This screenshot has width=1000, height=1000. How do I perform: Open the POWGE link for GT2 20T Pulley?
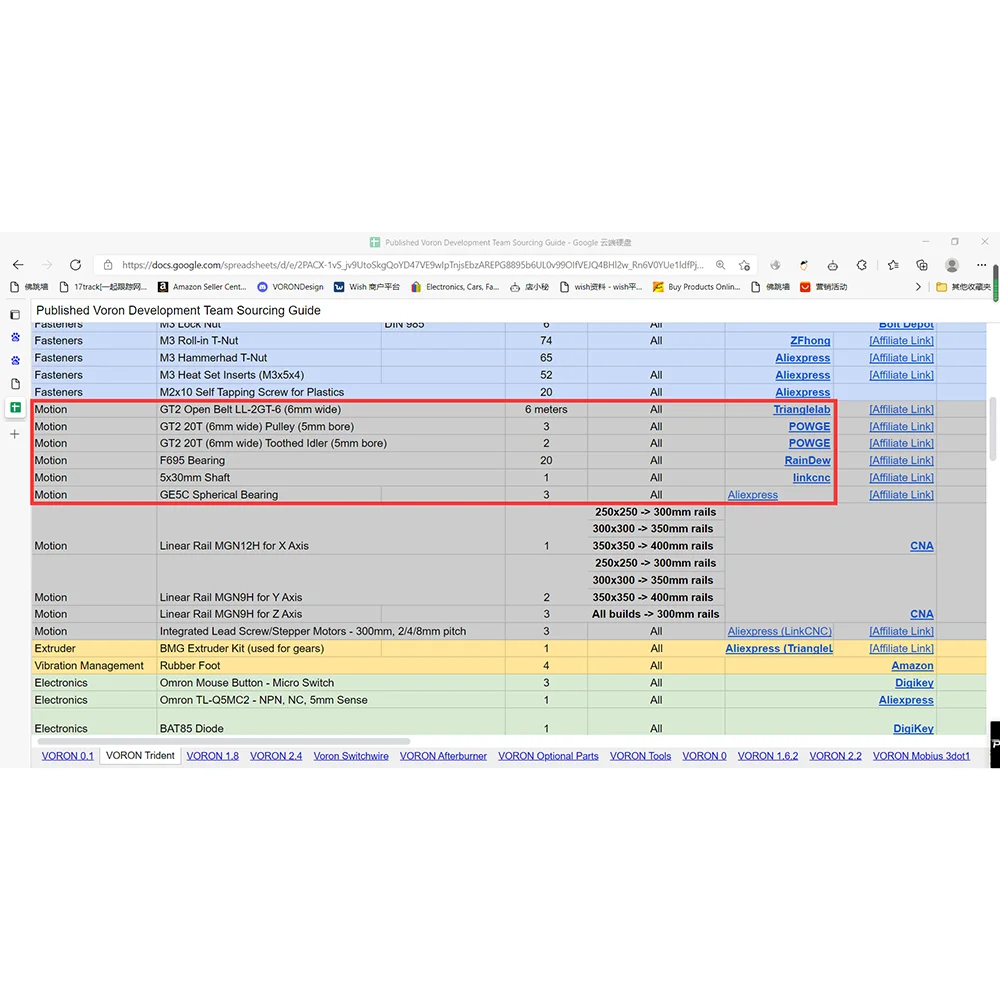(809, 427)
